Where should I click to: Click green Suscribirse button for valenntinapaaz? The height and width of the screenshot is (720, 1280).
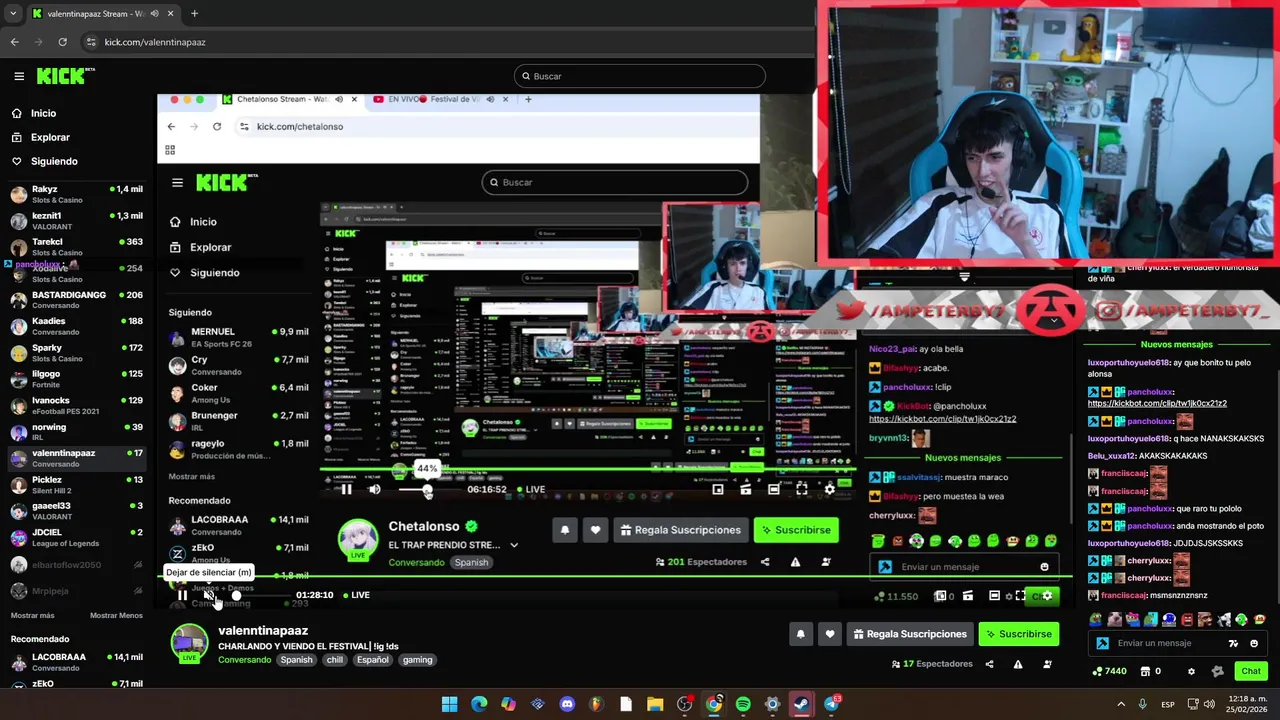1018,634
